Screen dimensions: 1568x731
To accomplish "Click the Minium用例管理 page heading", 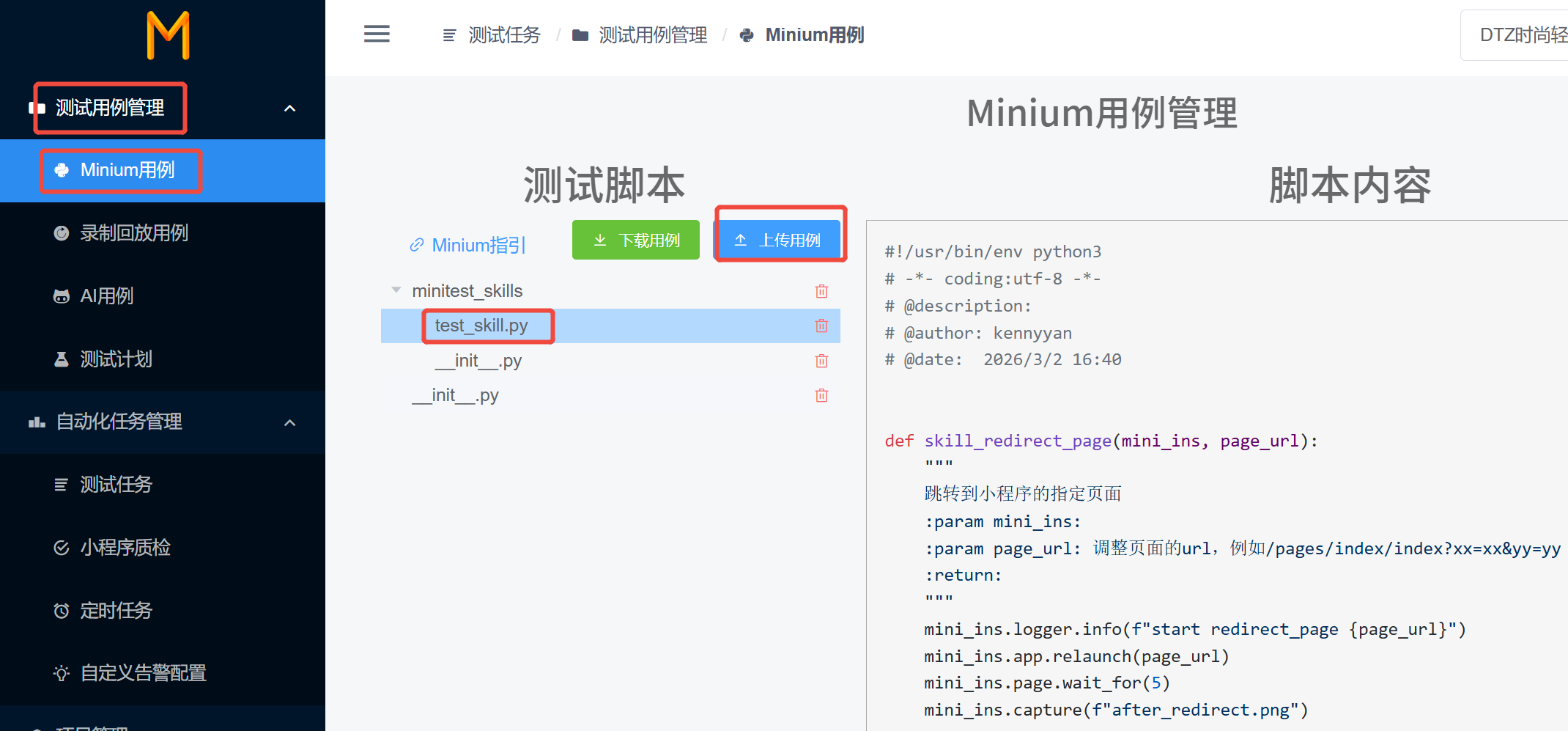I will (x=1102, y=114).
